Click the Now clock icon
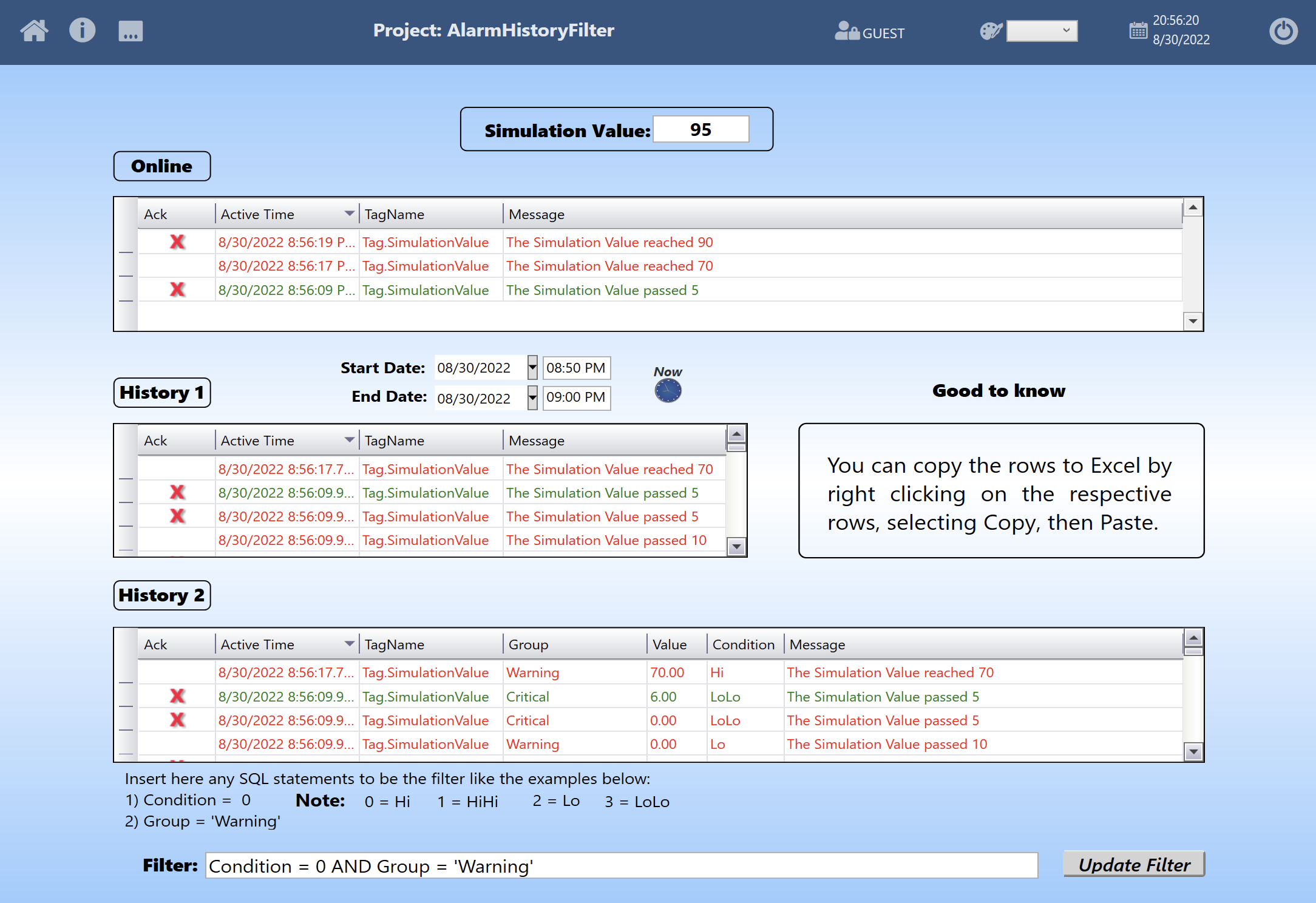The image size is (1316, 903). click(x=668, y=390)
